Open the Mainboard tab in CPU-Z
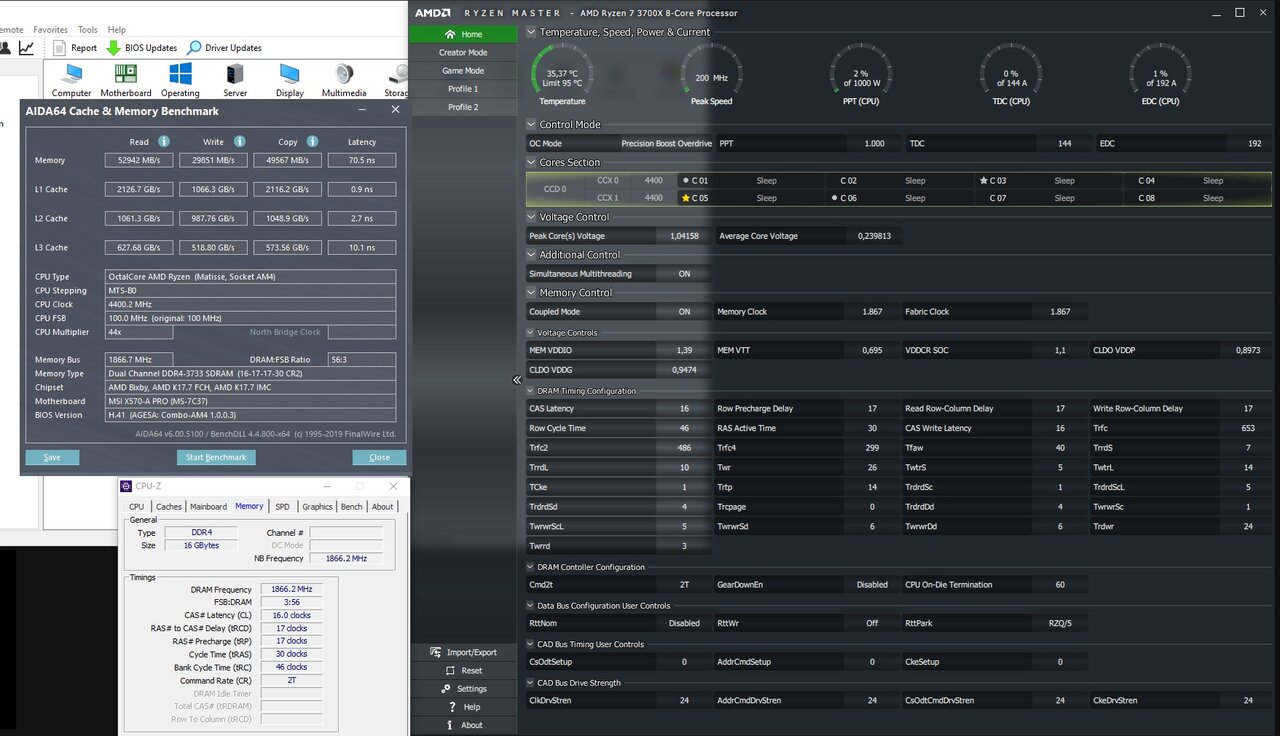 point(208,507)
